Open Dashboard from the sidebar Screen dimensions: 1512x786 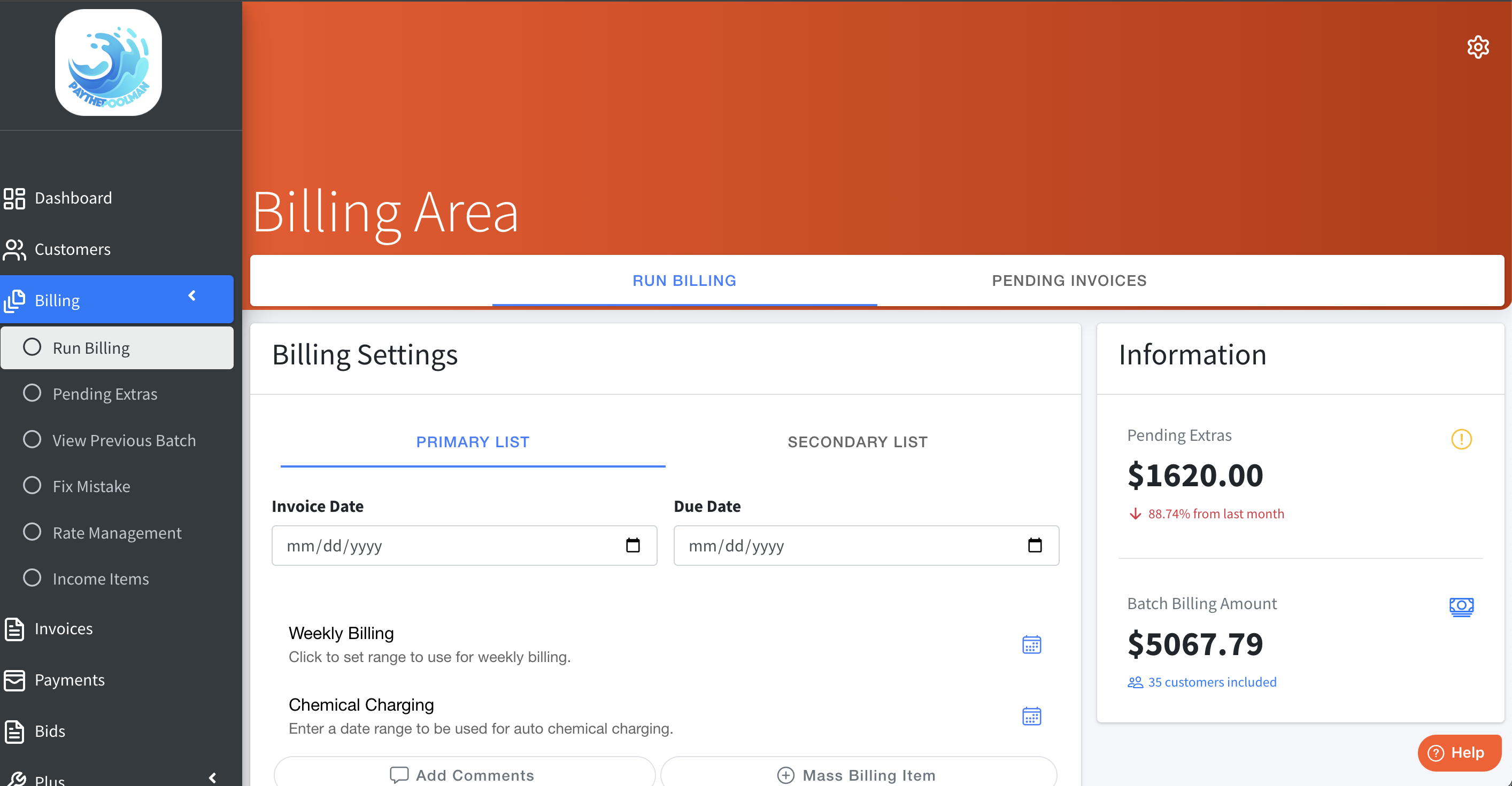point(73,198)
